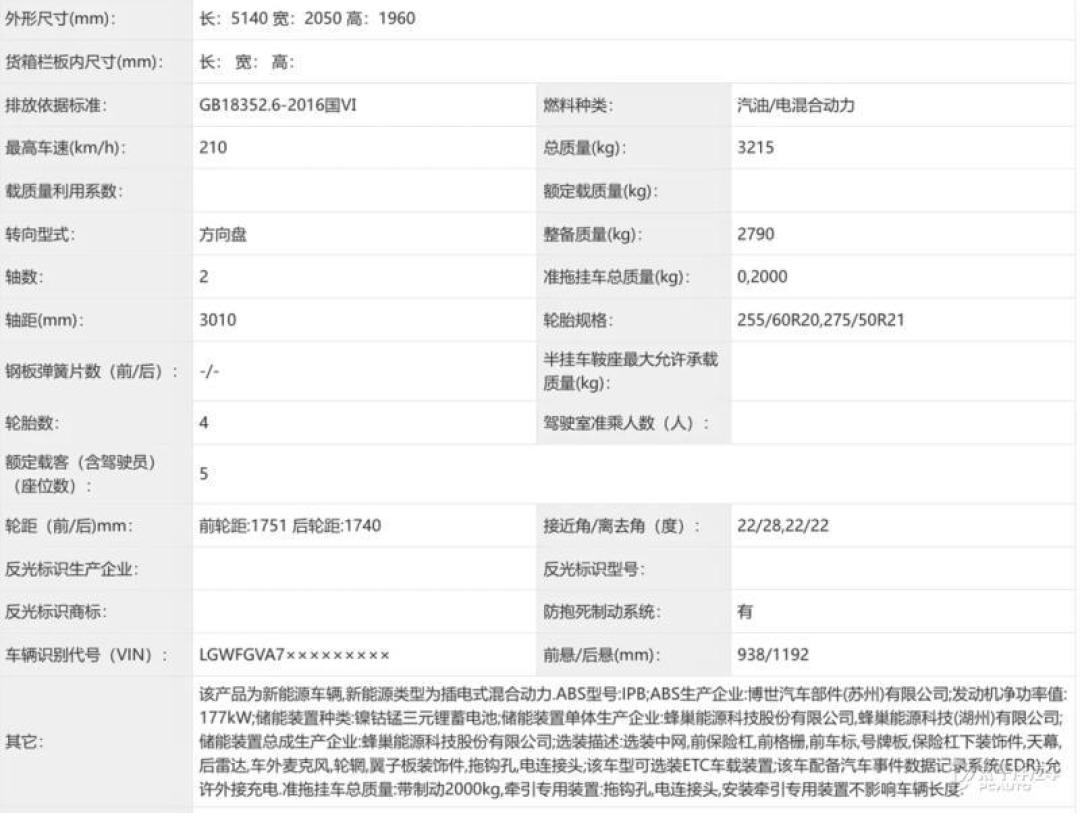
Task: Select VIN value LGWFGVA7×××××××××
Action: [x=294, y=655]
